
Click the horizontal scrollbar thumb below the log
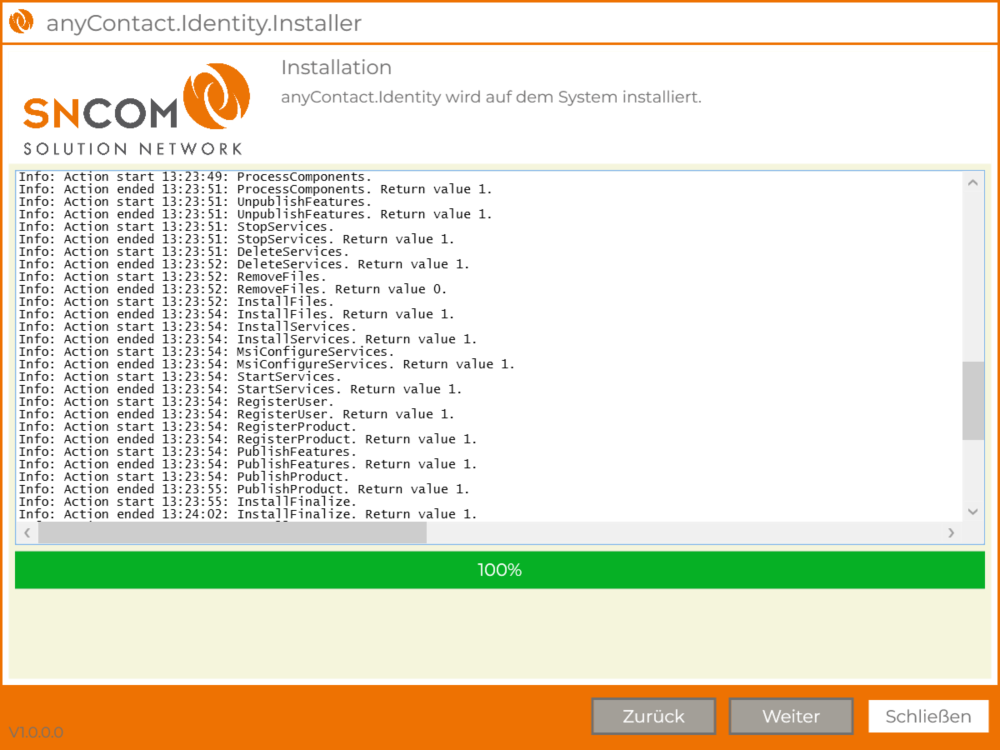(232, 534)
